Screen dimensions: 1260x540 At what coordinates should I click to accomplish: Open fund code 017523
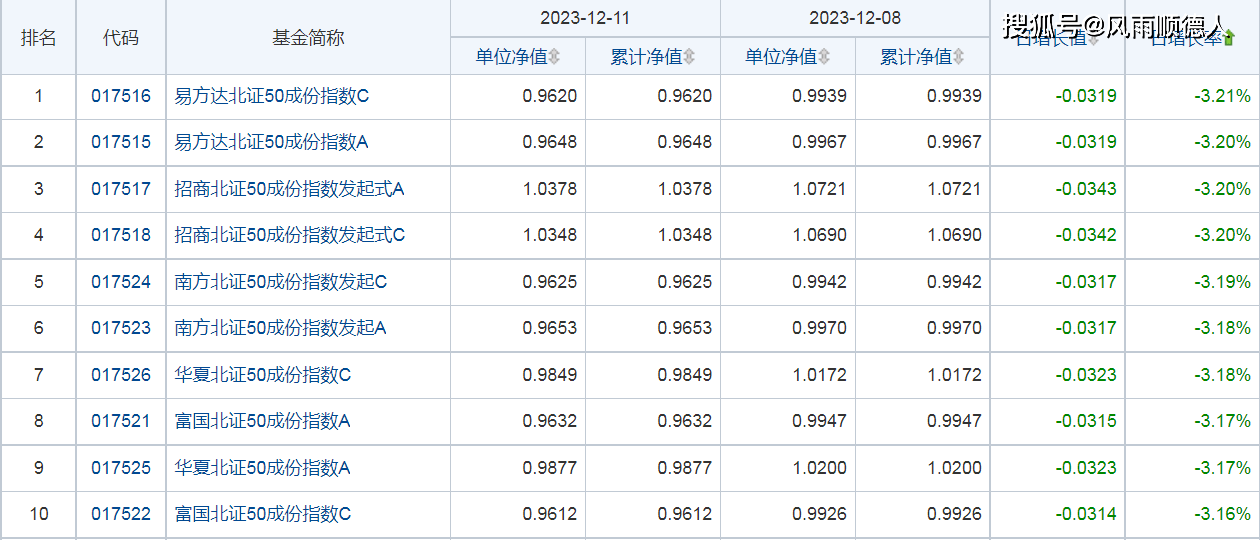click(121, 328)
